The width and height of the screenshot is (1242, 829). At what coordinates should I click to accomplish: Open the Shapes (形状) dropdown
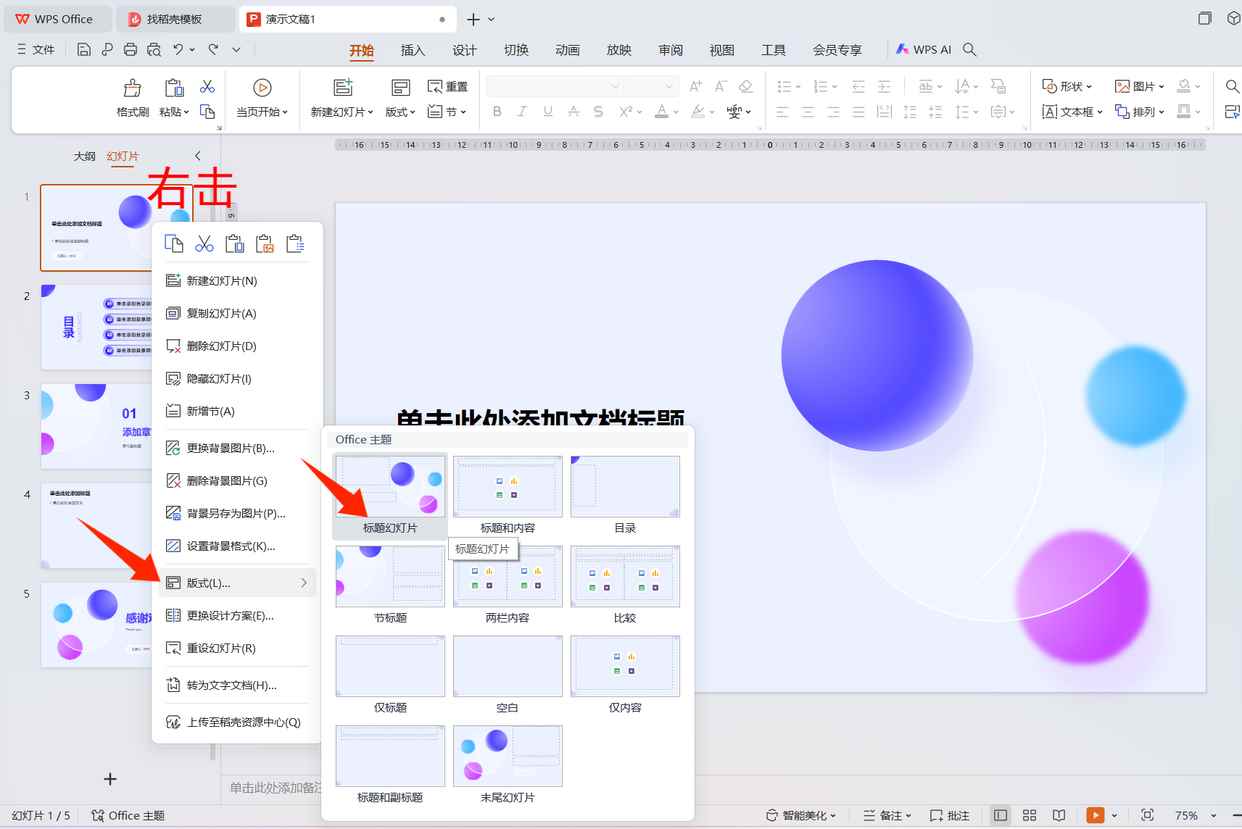coord(1089,86)
